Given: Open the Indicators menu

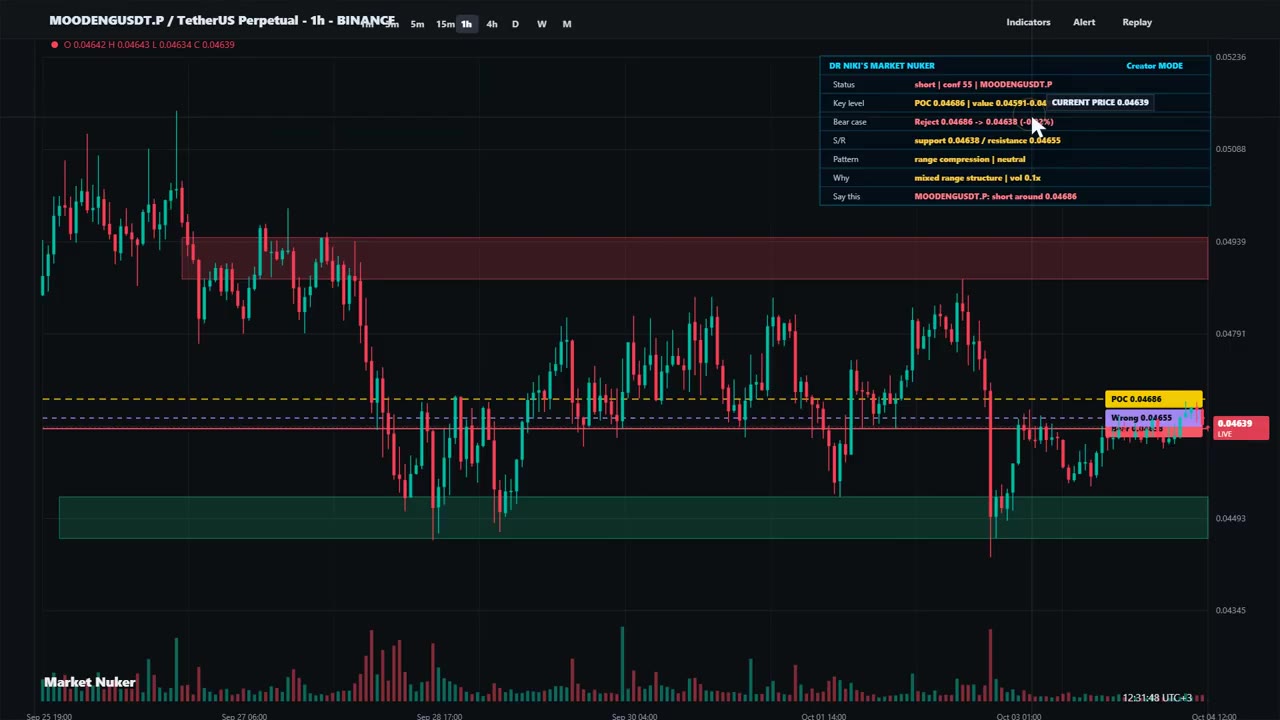Looking at the screenshot, I should tap(1028, 22).
